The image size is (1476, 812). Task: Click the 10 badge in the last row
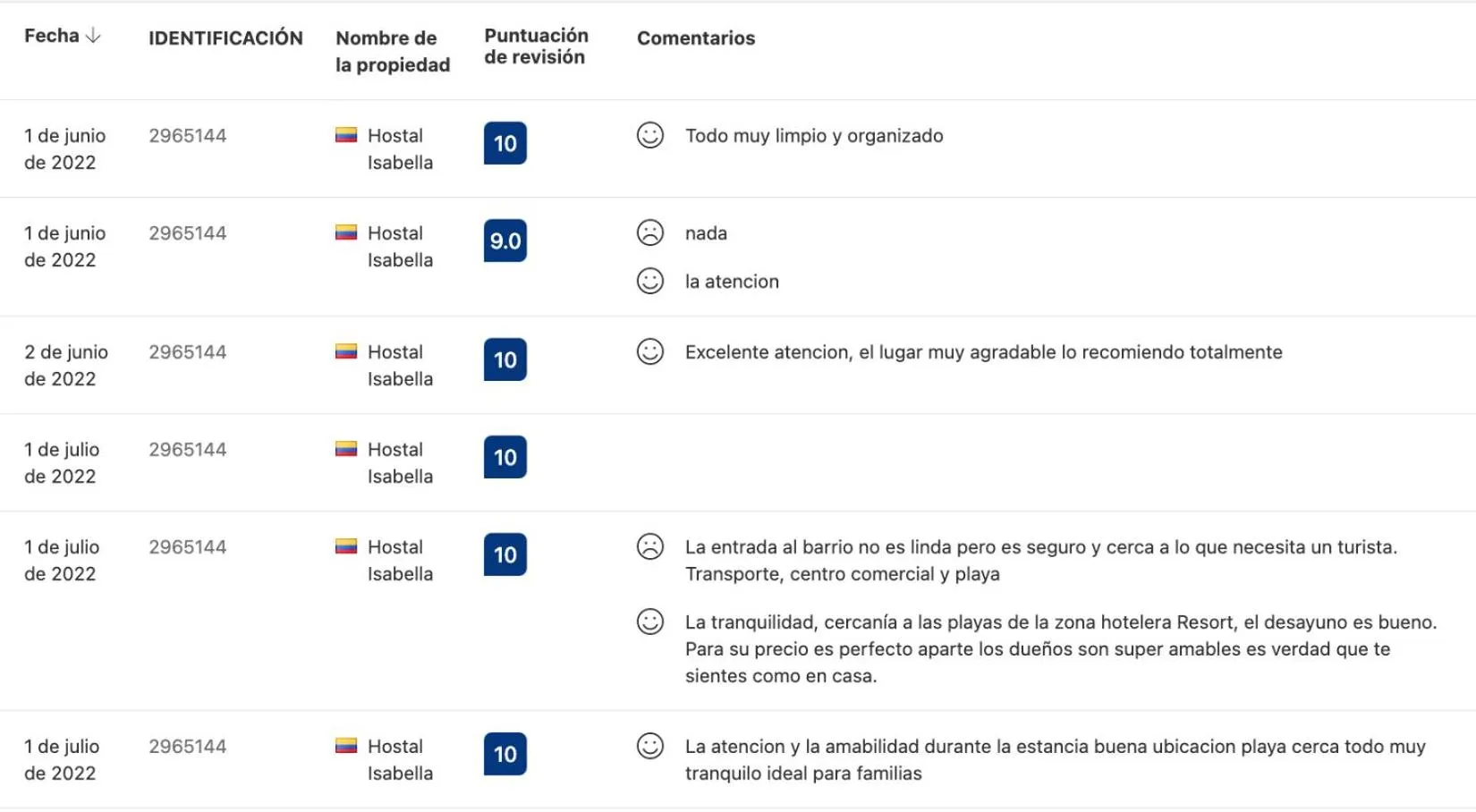(505, 754)
